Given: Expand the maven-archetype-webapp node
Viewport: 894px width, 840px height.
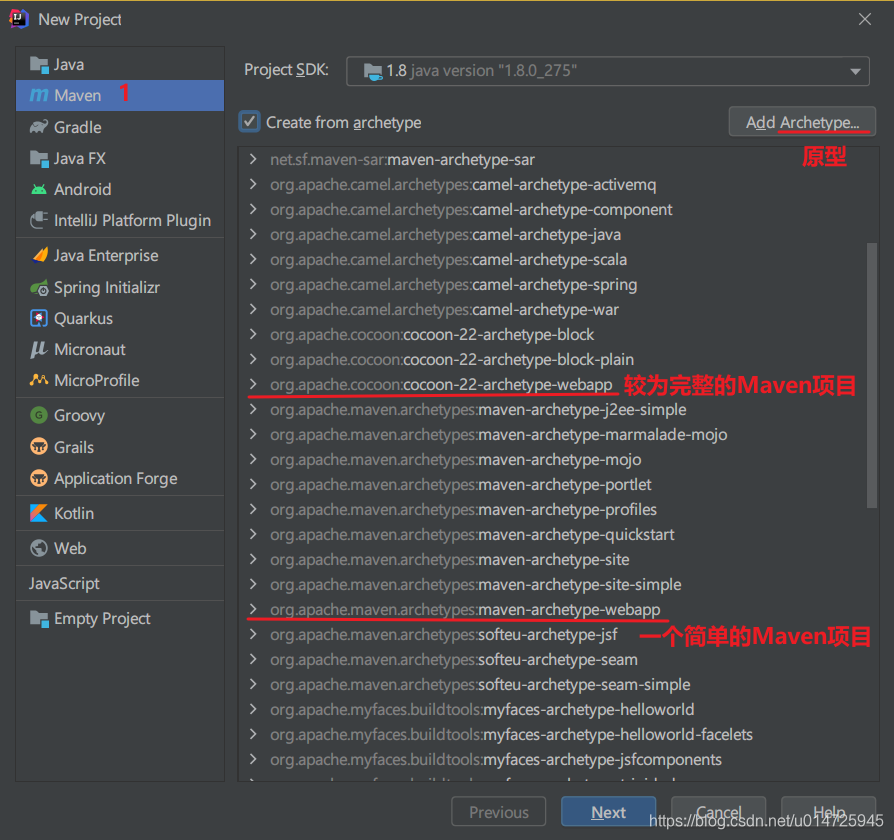Looking at the screenshot, I should (253, 609).
